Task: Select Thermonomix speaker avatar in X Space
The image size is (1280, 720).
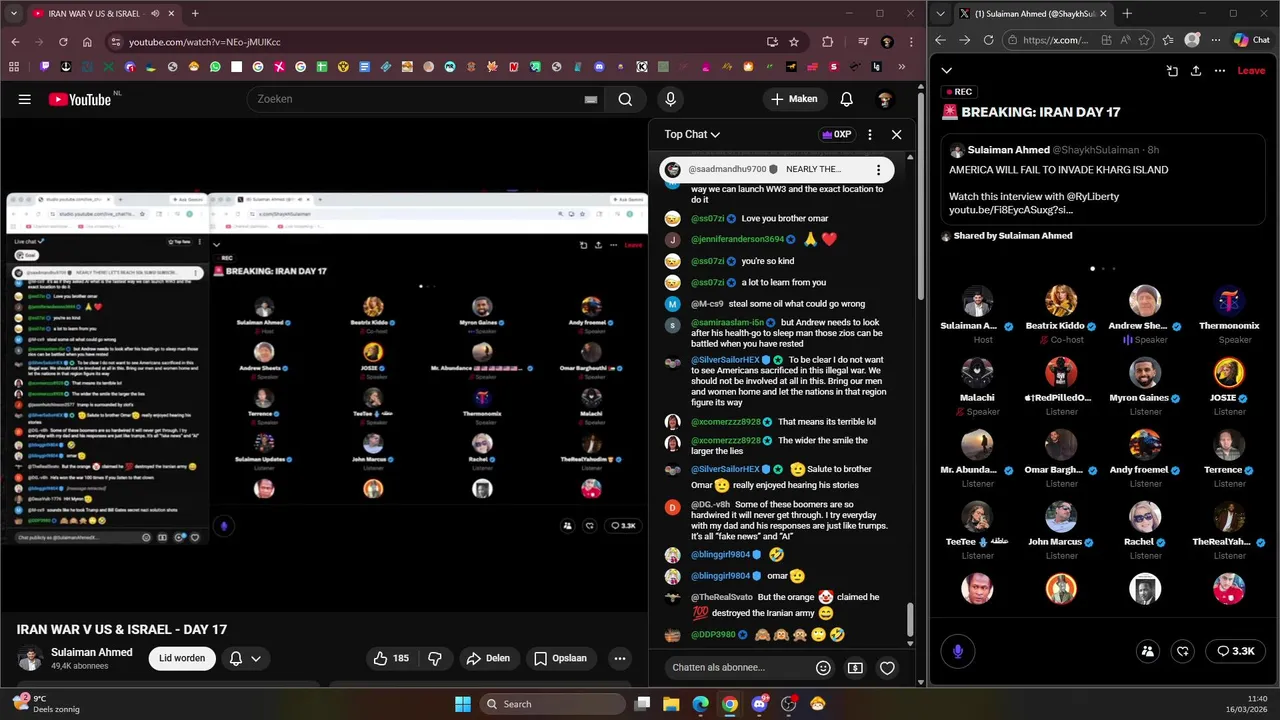Action: click(x=1229, y=301)
